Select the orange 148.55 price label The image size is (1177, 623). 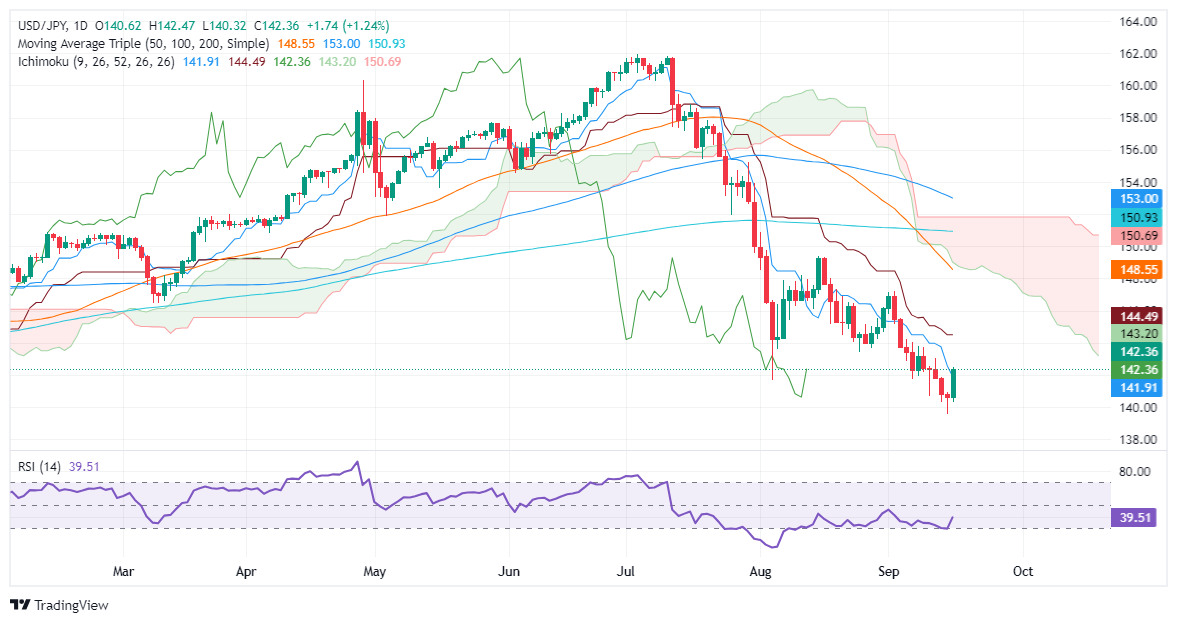(1136, 269)
